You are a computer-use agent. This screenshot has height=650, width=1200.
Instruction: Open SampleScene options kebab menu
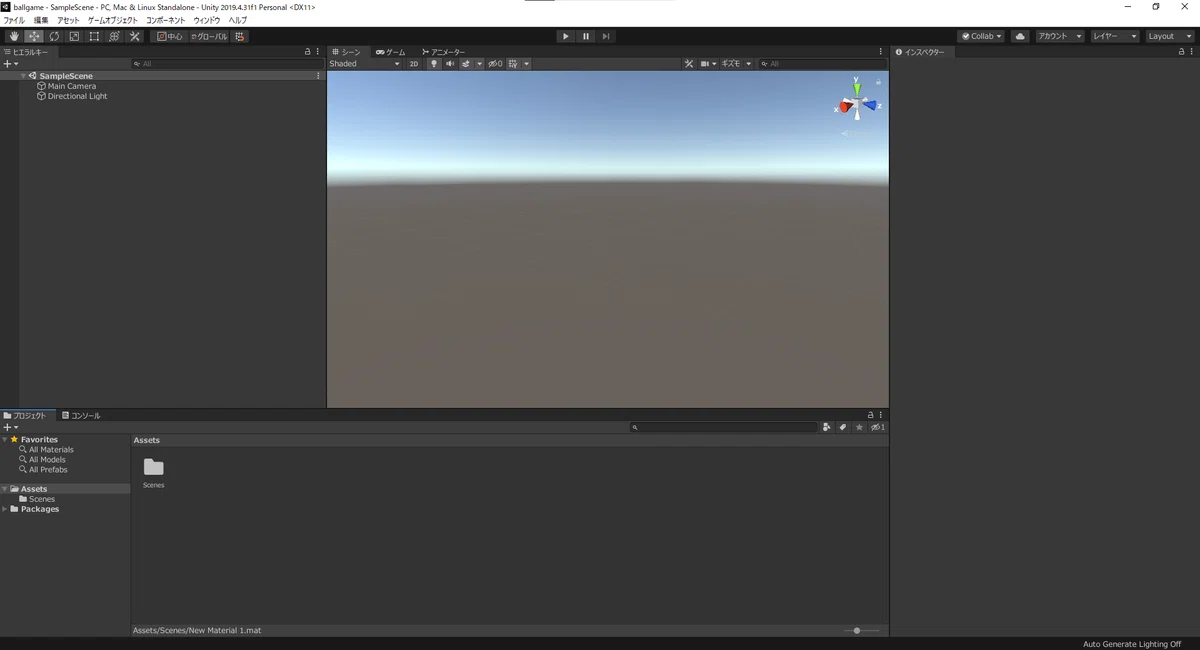point(319,76)
